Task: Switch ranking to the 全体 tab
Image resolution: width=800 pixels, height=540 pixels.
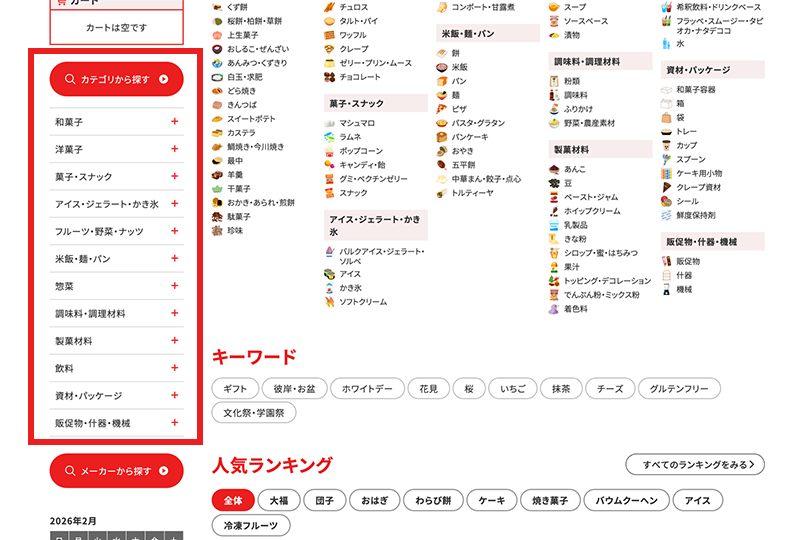Action: pyautogui.click(x=233, y=501)
